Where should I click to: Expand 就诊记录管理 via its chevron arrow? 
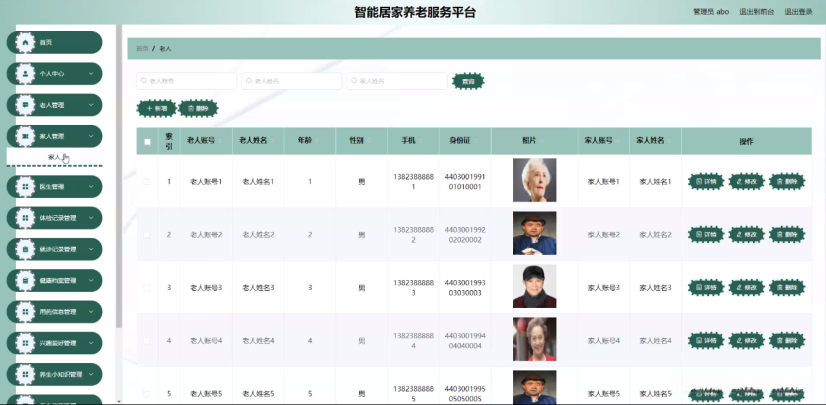pos(91,249)
